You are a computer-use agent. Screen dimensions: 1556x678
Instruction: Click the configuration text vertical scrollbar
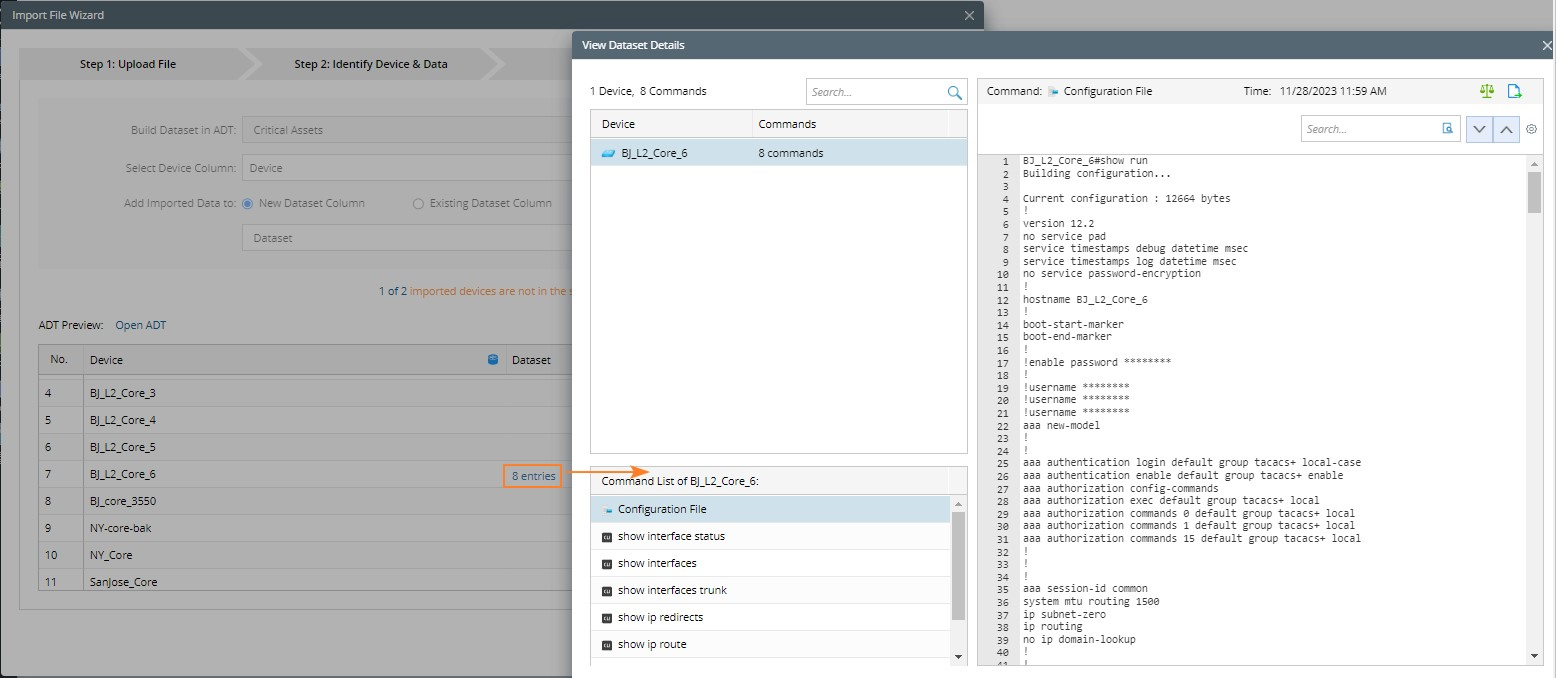pyautogui.click(x=1534, y=193)
